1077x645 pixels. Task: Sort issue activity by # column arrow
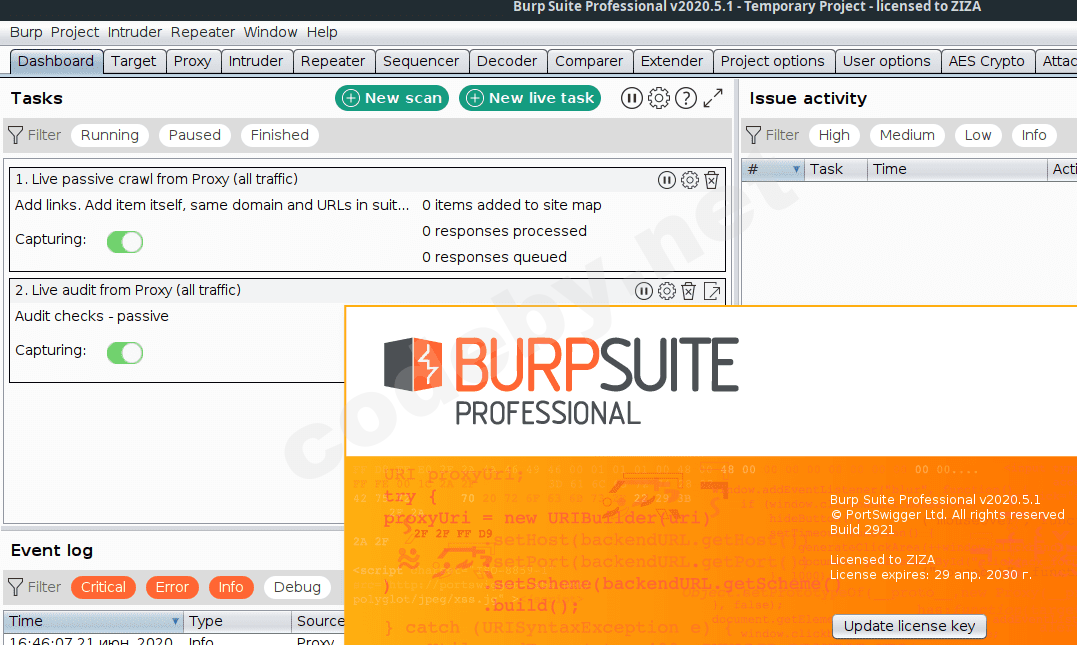(796, 170)
